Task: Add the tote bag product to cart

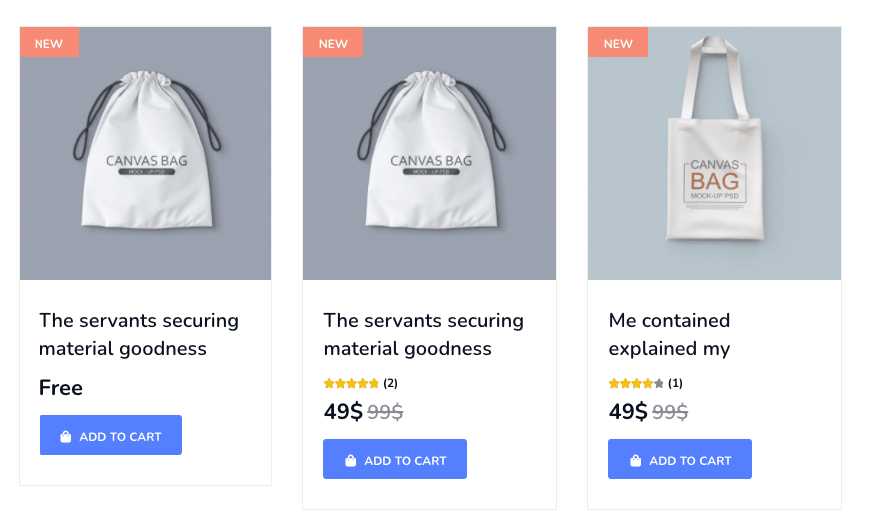Action: (x=680, y=460)
